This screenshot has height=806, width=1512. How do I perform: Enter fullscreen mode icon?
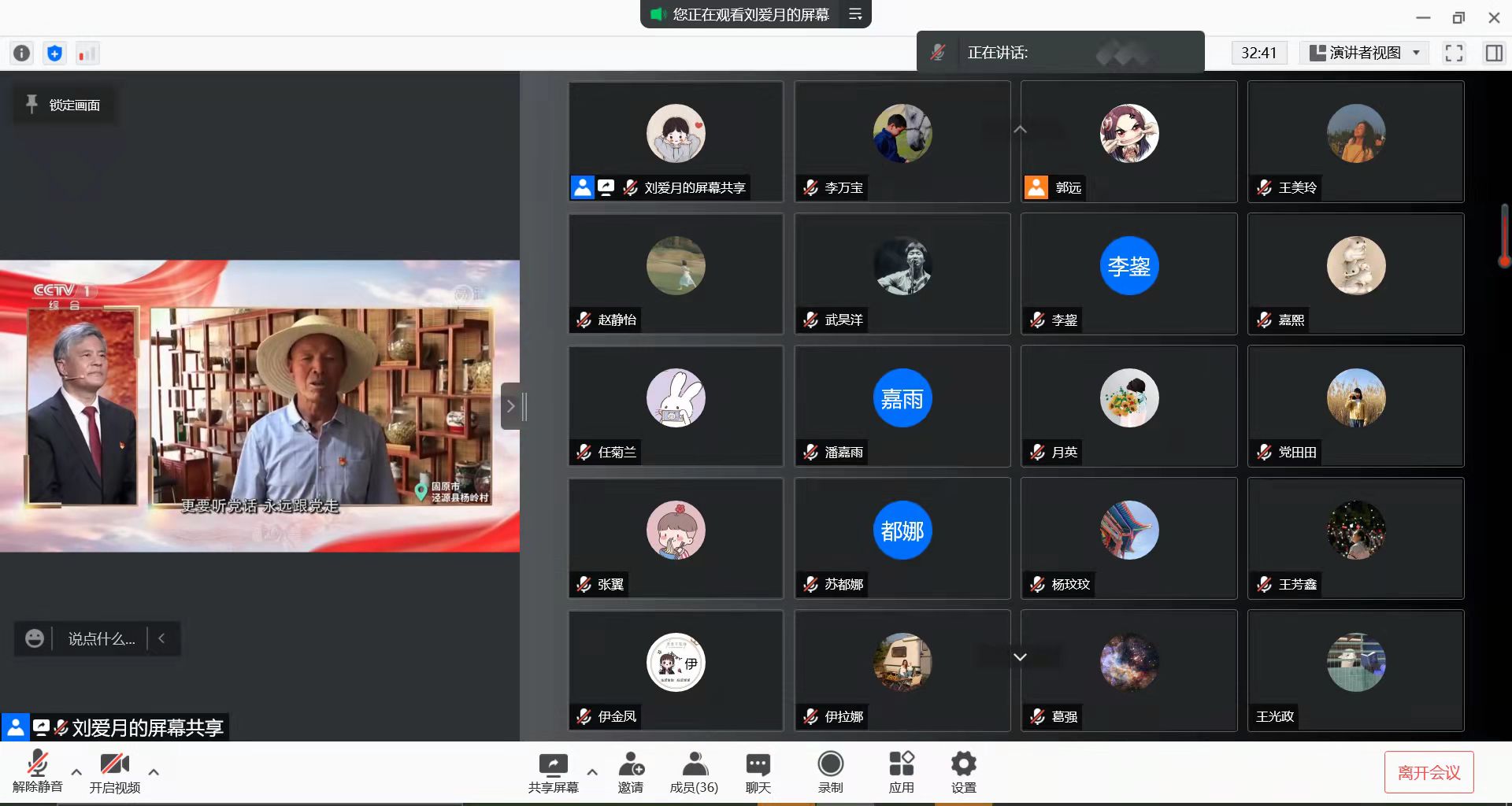1454,53
